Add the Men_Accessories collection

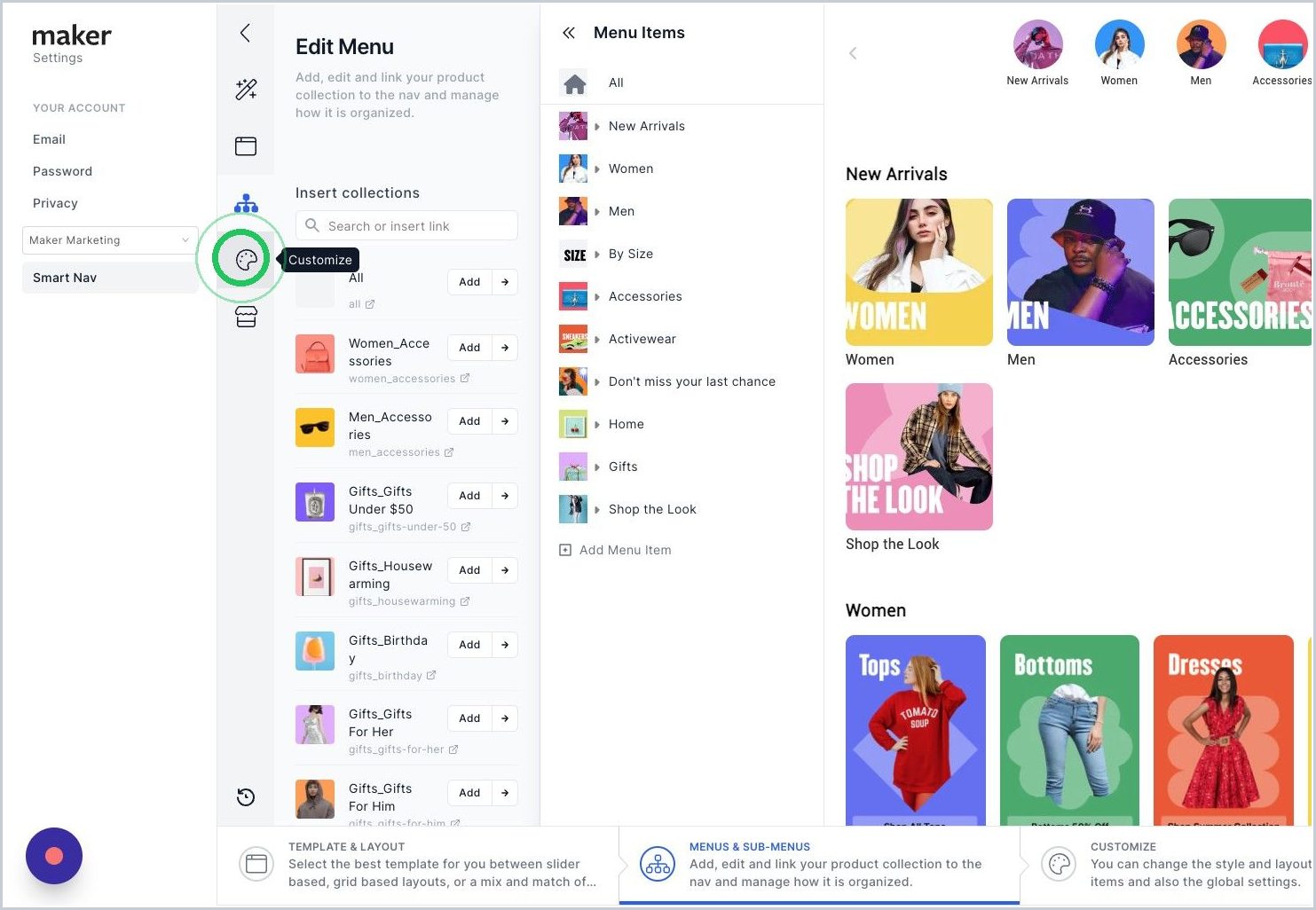(469, 421)
